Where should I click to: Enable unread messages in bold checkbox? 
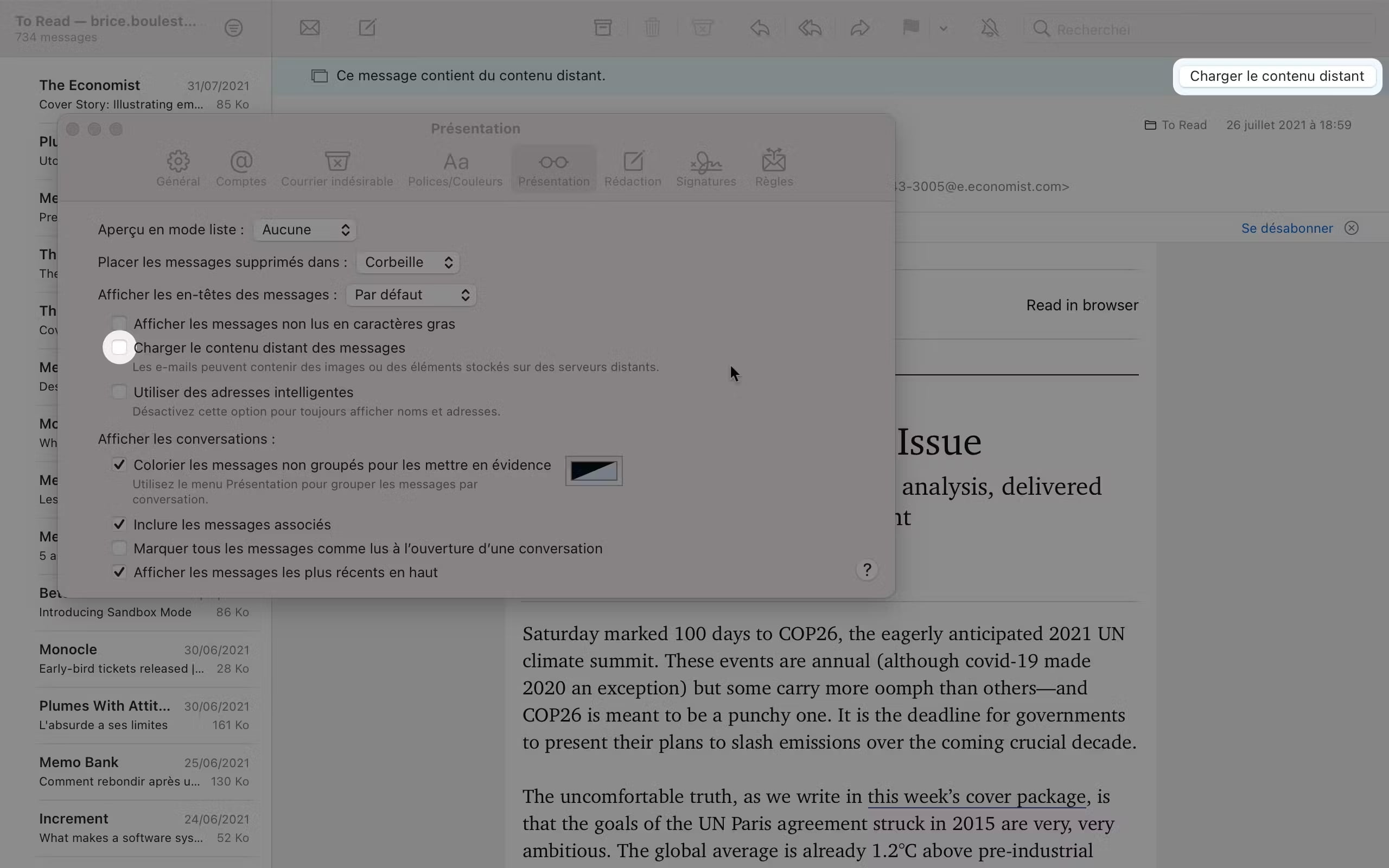(x=119, y=324)
